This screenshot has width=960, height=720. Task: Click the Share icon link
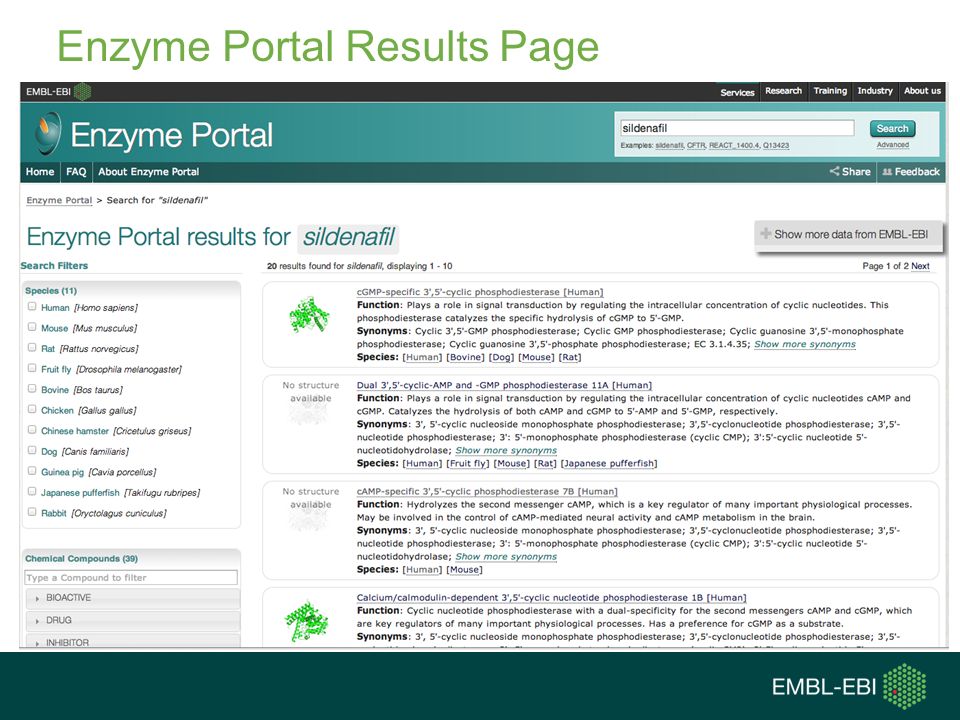pyautogui.click(x=850, y=171)
